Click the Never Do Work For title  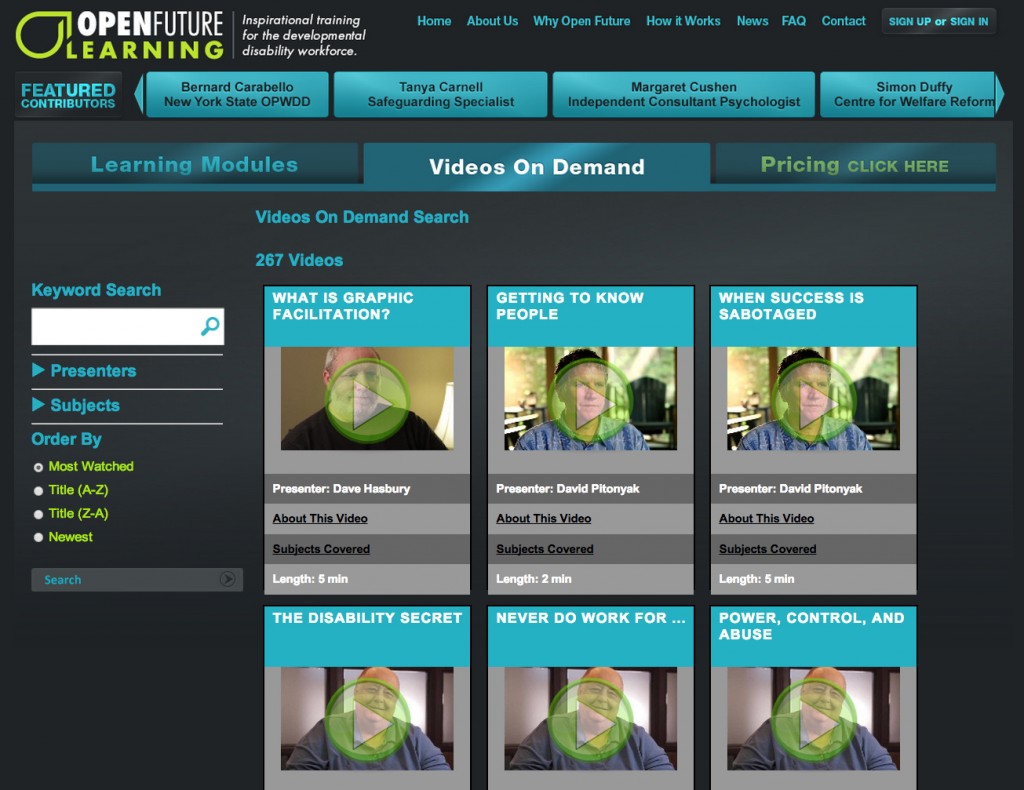click(590, 618)
